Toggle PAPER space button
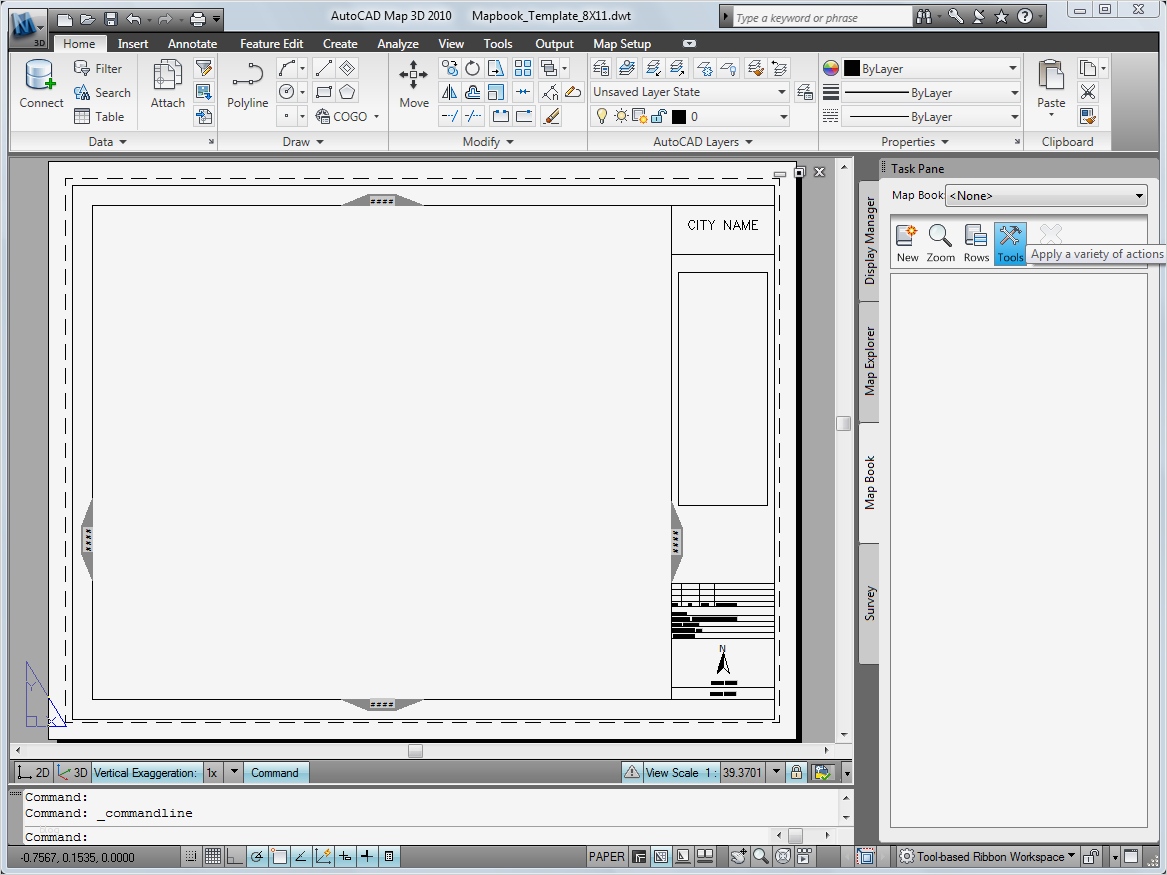 pos(607,856)
